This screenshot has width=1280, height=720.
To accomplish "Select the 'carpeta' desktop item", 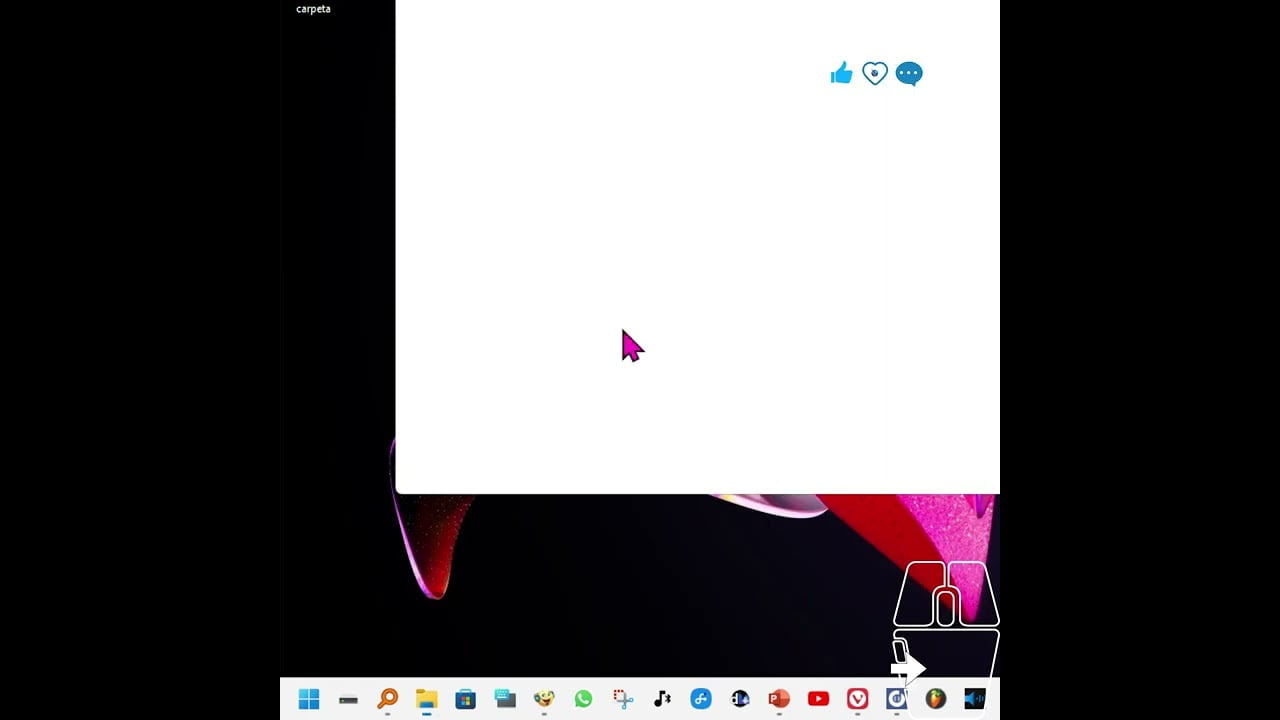I will (x=313, y=9).
